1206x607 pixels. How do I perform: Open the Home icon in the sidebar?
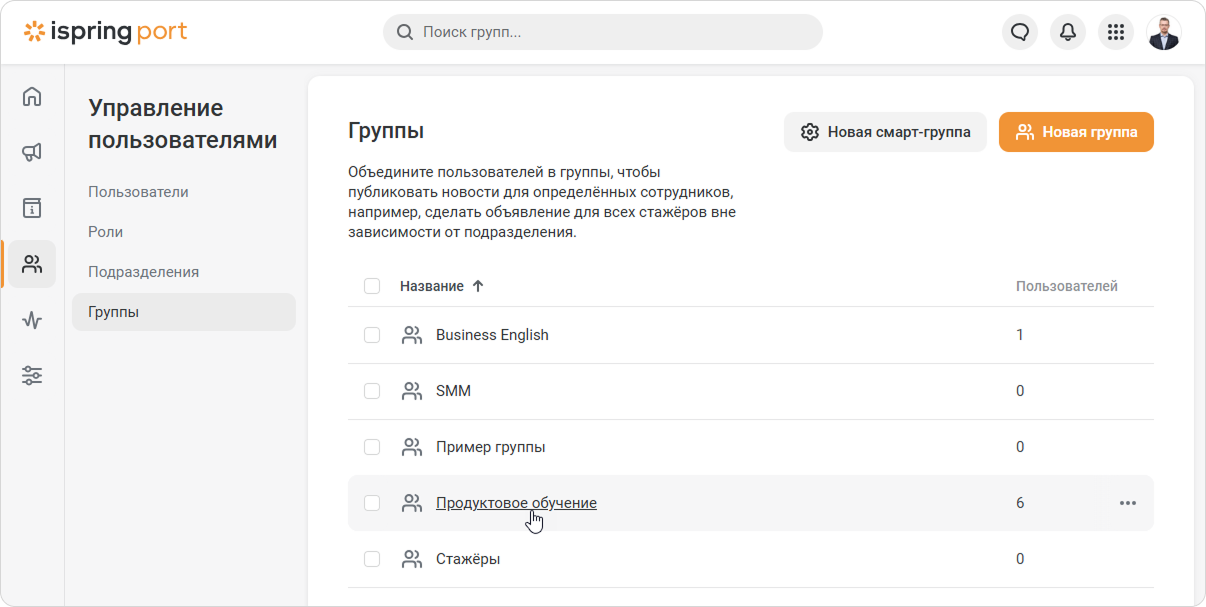32,97
